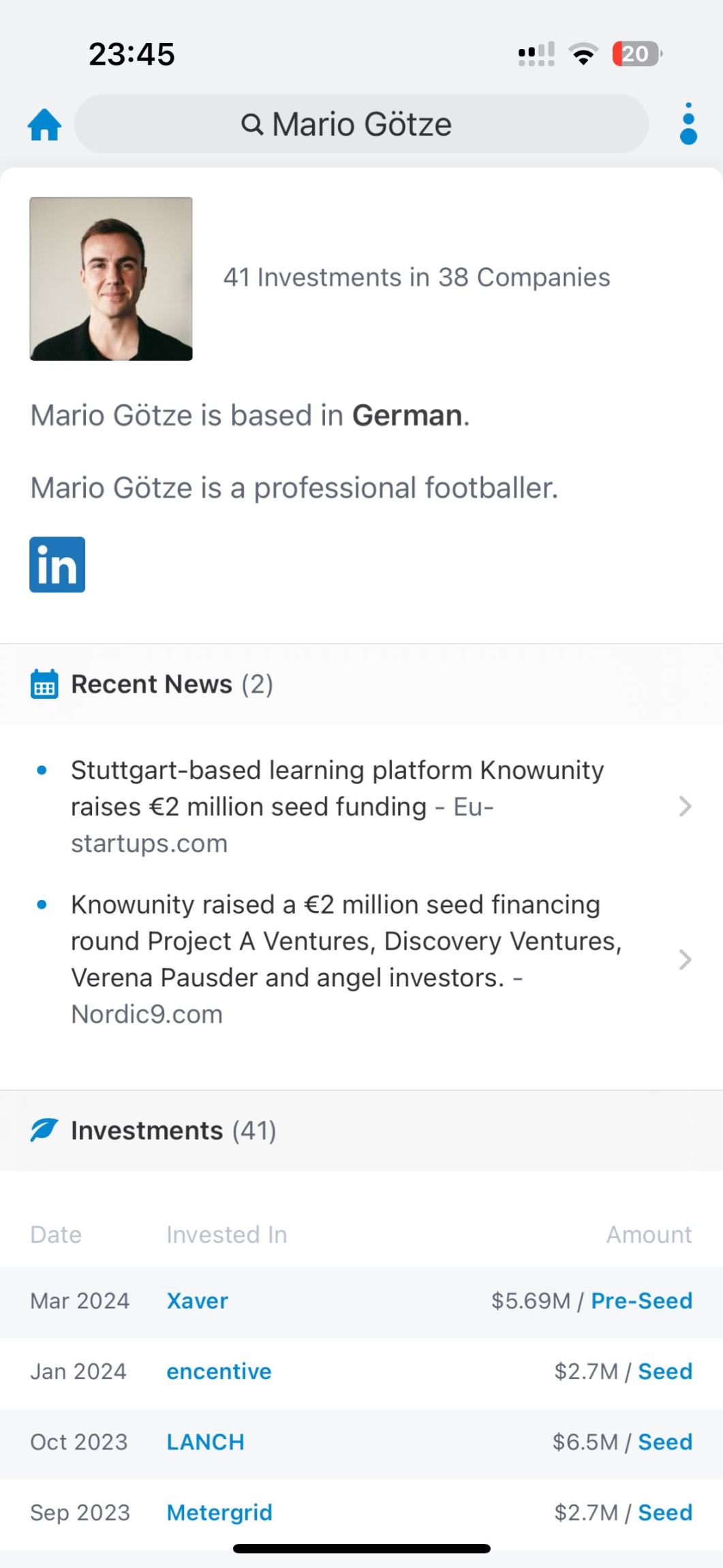Click the Mario Götze search field
Viewport: 723px width, 1568px height.
coord(361,124)
